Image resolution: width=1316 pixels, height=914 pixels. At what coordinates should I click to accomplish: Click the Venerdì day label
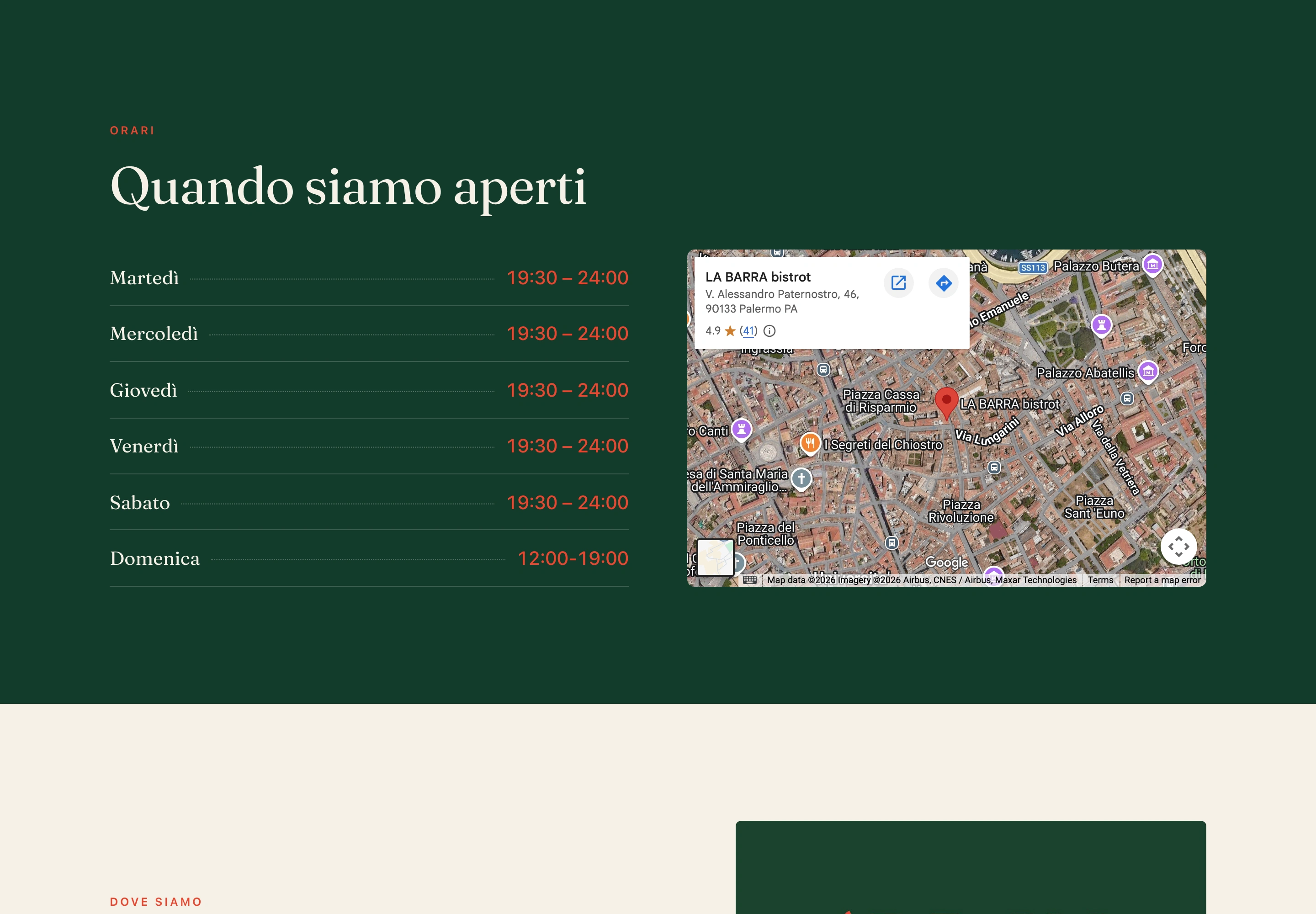tap(144, 446)
